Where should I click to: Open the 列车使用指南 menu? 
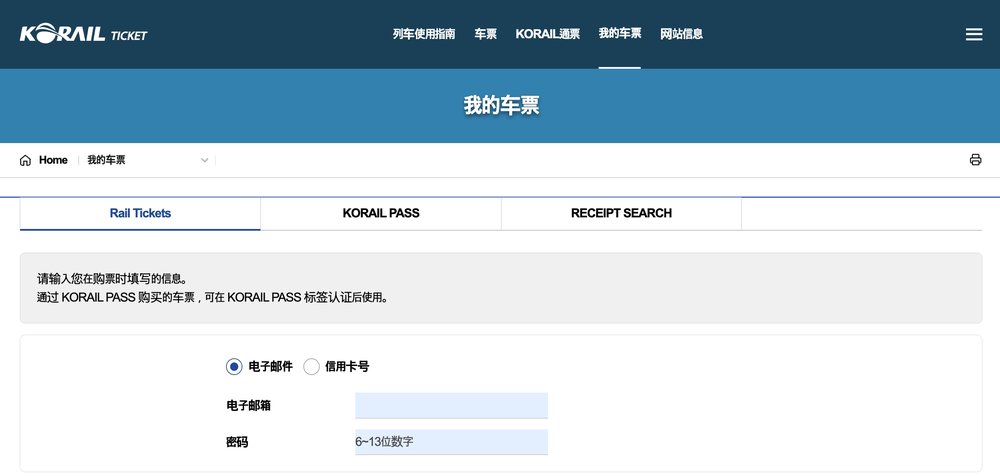[x=423, y=34]
